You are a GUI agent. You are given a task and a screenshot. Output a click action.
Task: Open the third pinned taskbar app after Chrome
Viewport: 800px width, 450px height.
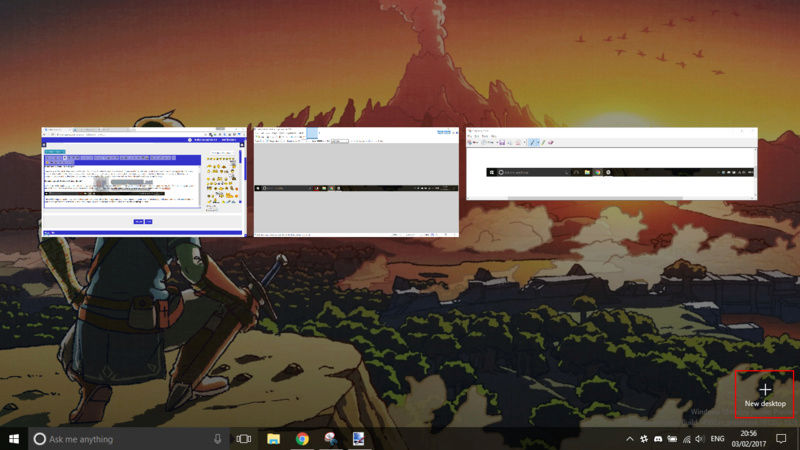point(330,439)
